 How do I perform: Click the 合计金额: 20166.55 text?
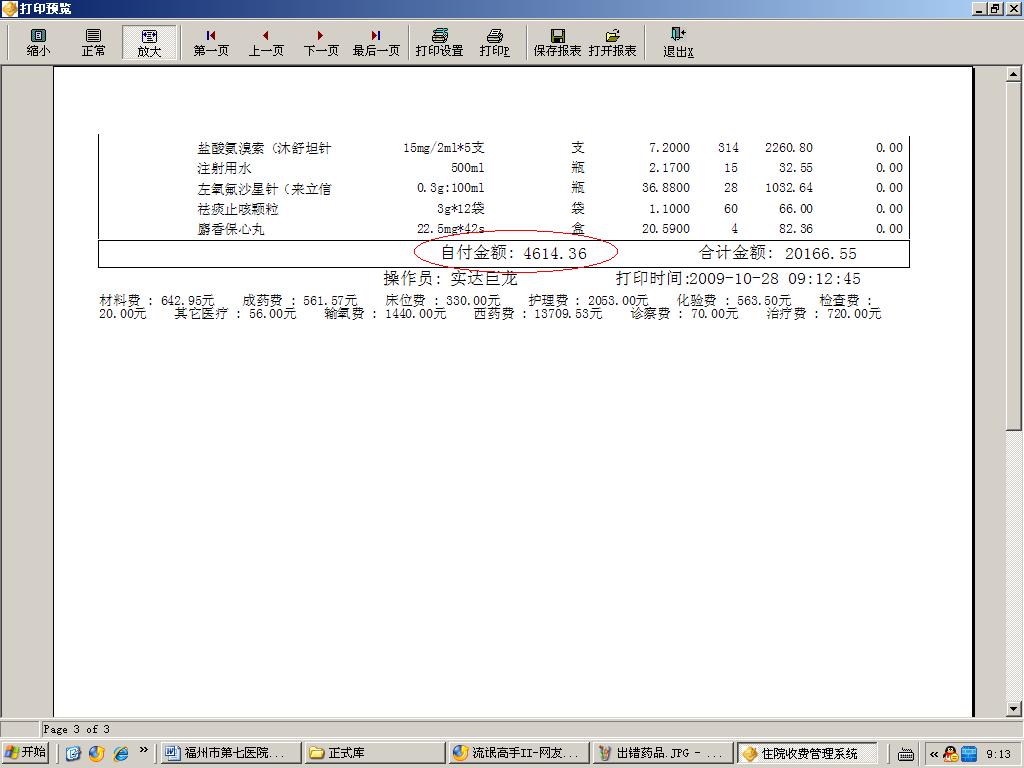[777, 253]
